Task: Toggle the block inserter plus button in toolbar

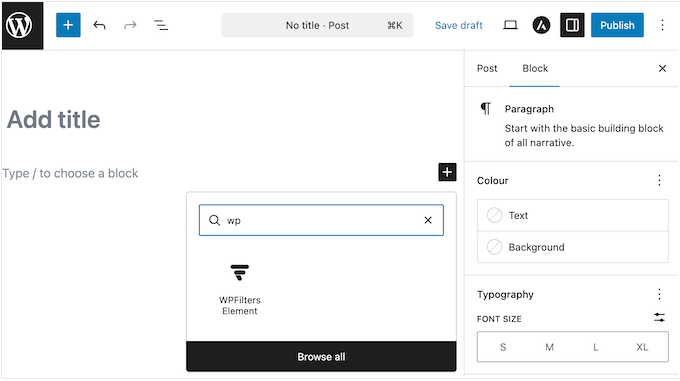Action: click(x=68, y=25)
